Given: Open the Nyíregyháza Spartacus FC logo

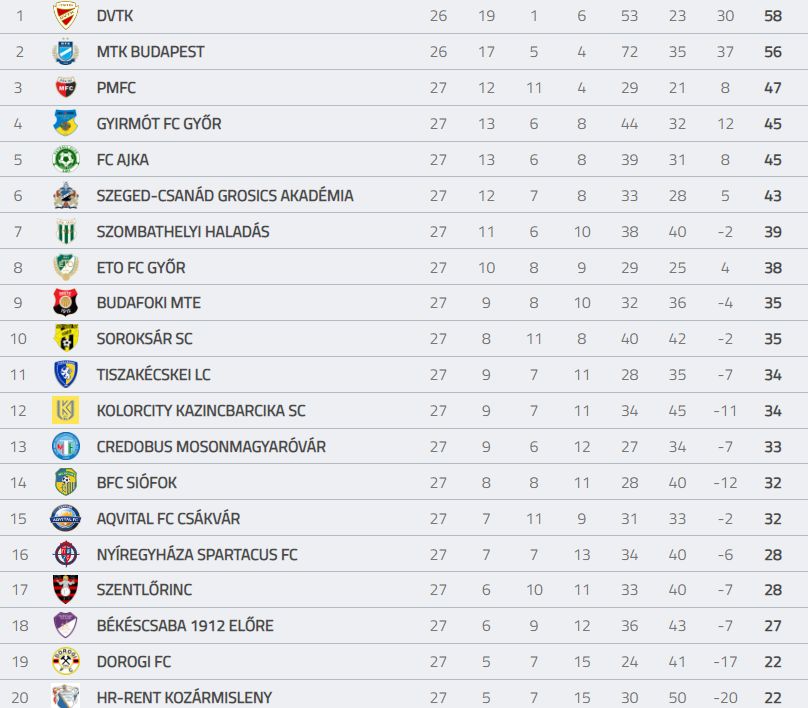Looking at the screenshot, I should click(66, 554).
